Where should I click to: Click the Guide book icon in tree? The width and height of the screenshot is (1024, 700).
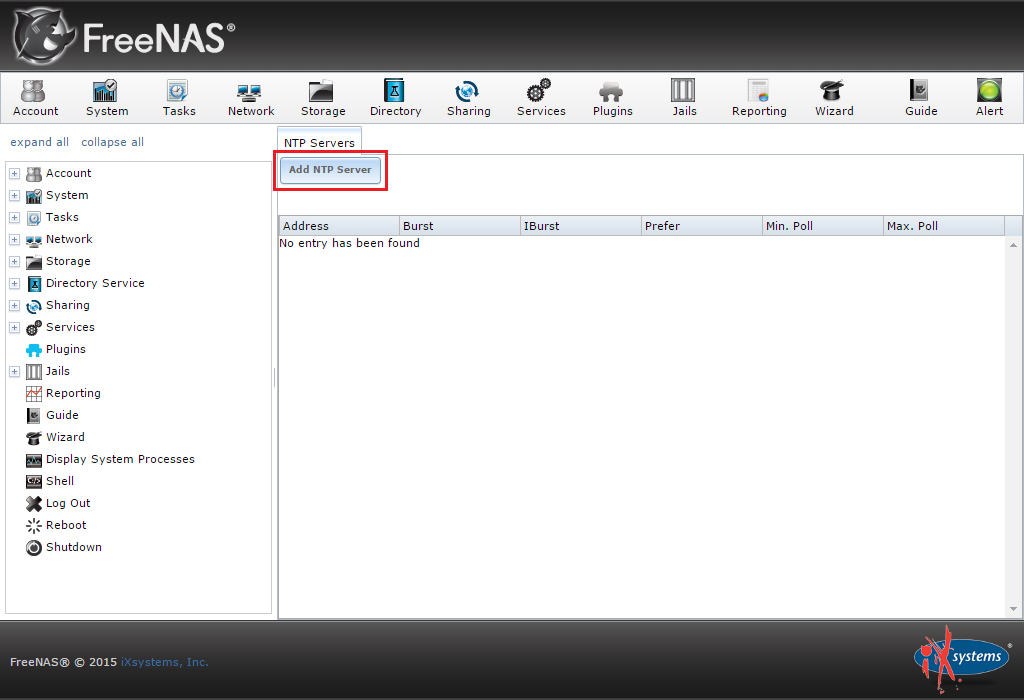coord(34,416)
